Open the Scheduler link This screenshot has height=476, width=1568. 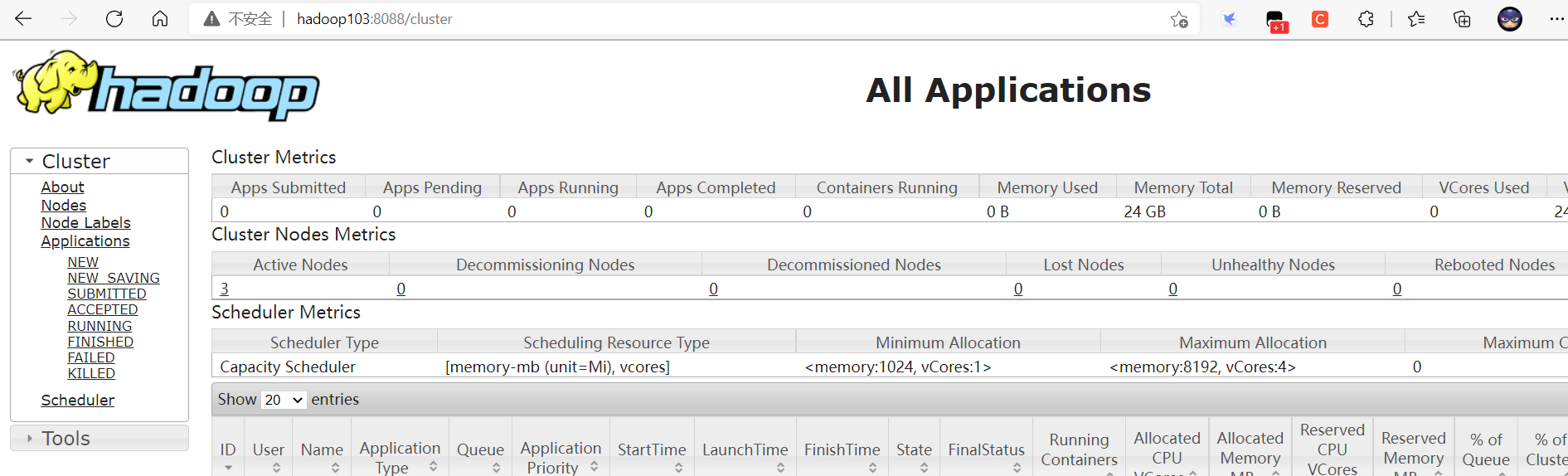tap(78, 401)
